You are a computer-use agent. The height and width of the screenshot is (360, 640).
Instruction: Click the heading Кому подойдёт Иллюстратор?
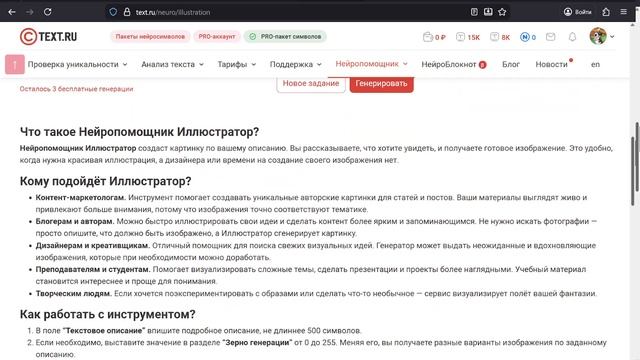click(106, 181)
